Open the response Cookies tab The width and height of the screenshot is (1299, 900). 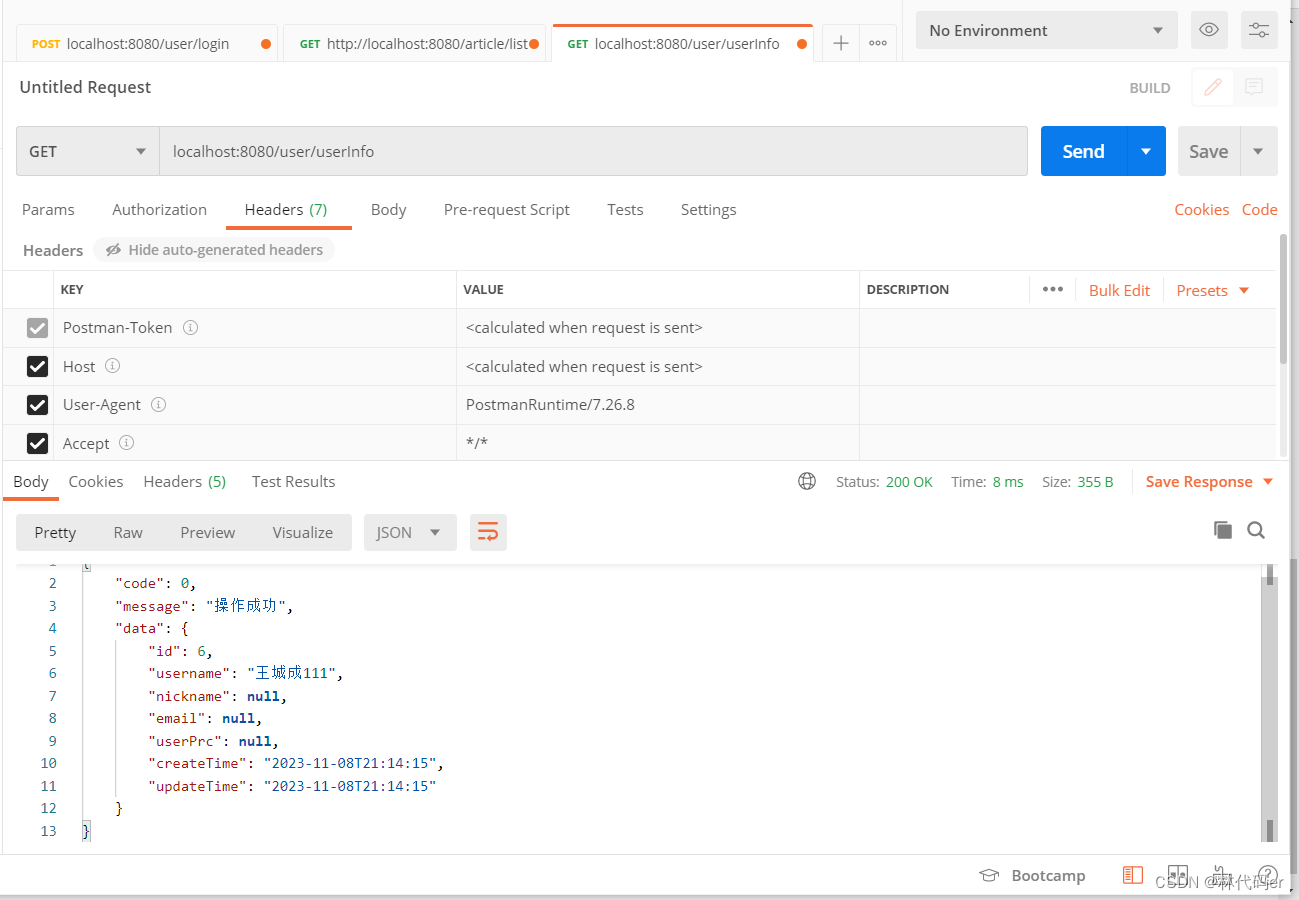(96, 481)
